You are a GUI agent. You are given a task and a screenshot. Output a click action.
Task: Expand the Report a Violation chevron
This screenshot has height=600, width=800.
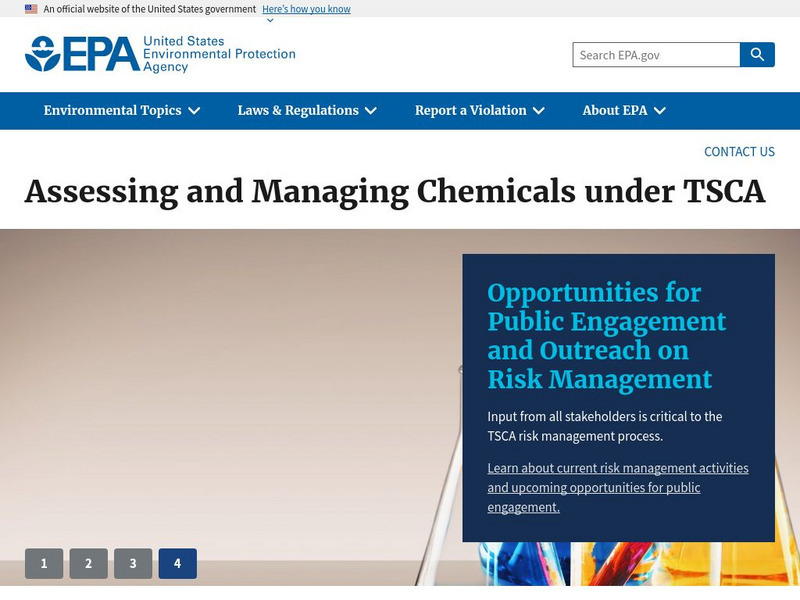click(539, 111)
